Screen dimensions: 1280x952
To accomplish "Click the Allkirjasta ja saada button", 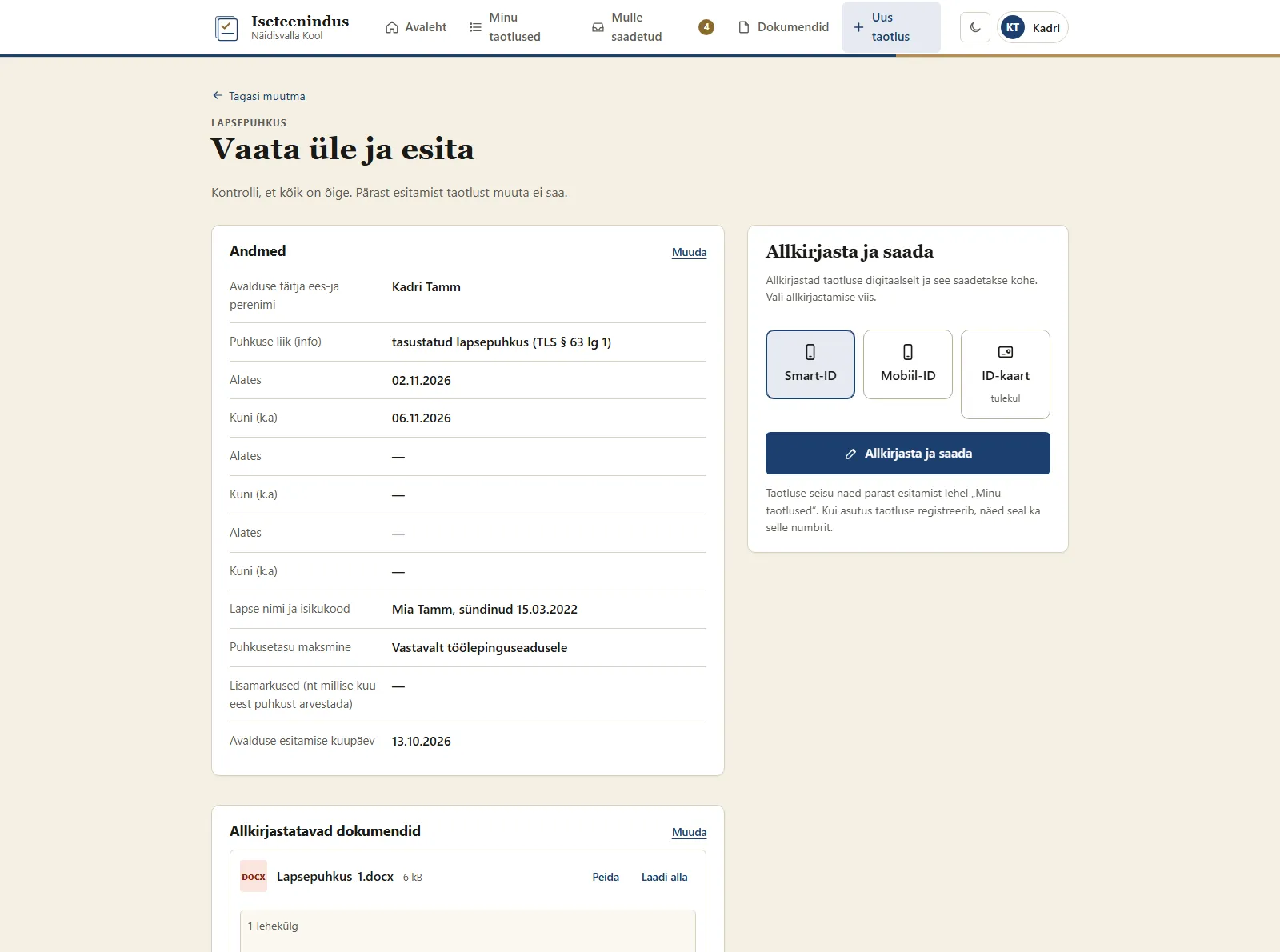I will (x=908, y=454).
